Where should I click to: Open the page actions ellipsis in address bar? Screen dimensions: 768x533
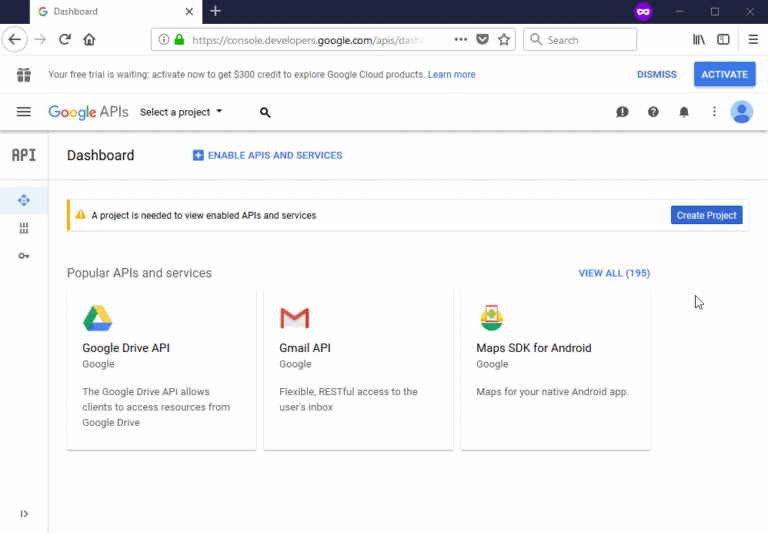460,39
